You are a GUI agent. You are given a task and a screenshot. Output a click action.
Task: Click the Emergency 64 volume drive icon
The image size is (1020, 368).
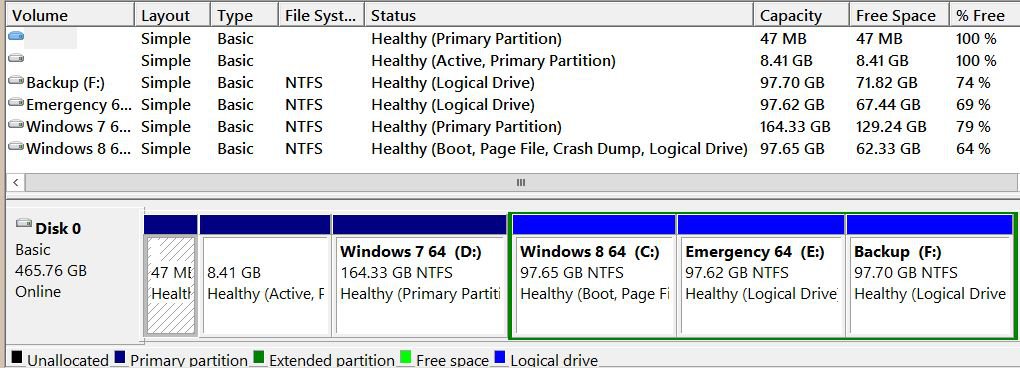16,103
